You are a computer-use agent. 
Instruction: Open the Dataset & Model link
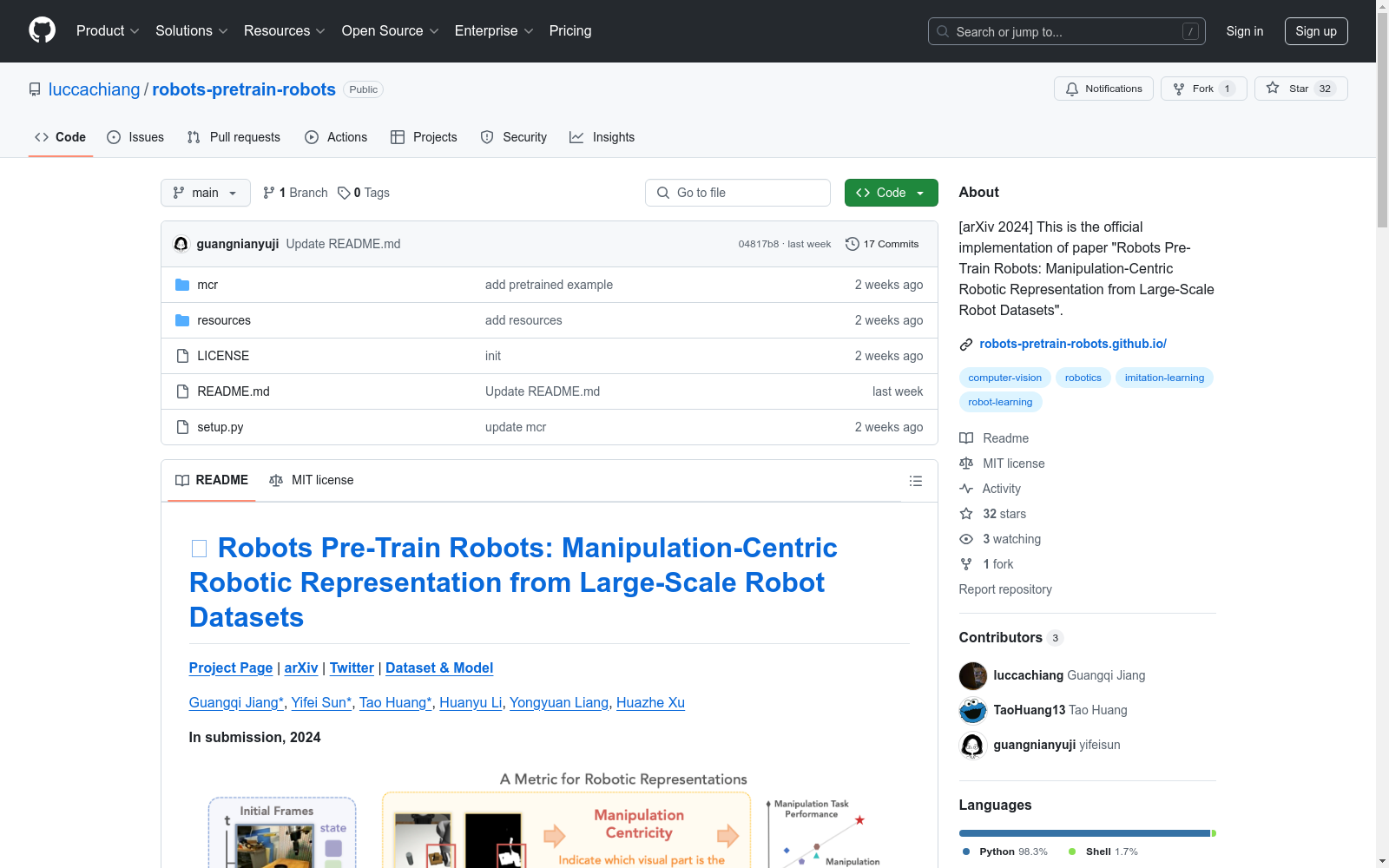click(x=439, y=667)
